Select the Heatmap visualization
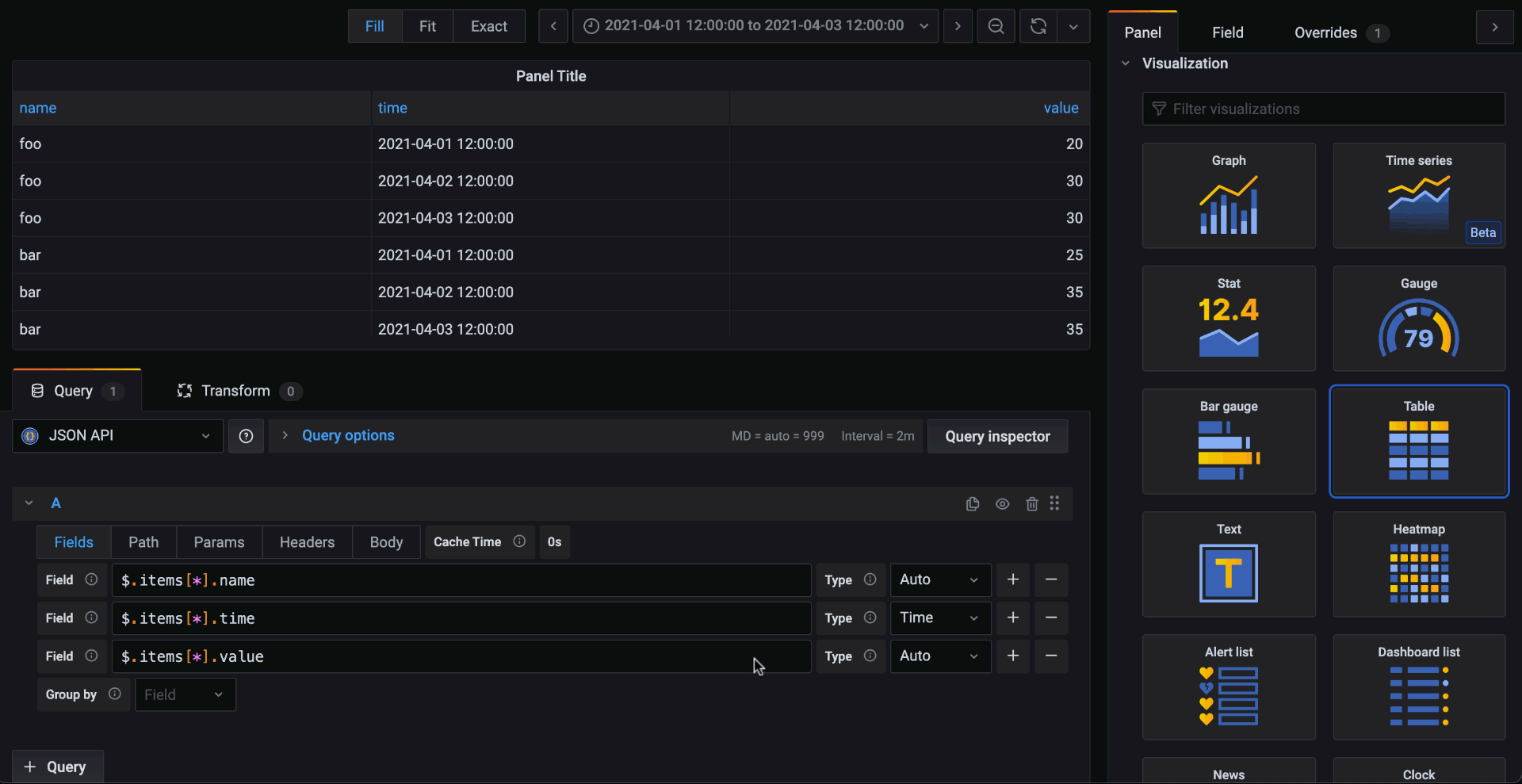The image size is (1522, 784). click(1418, 564)
